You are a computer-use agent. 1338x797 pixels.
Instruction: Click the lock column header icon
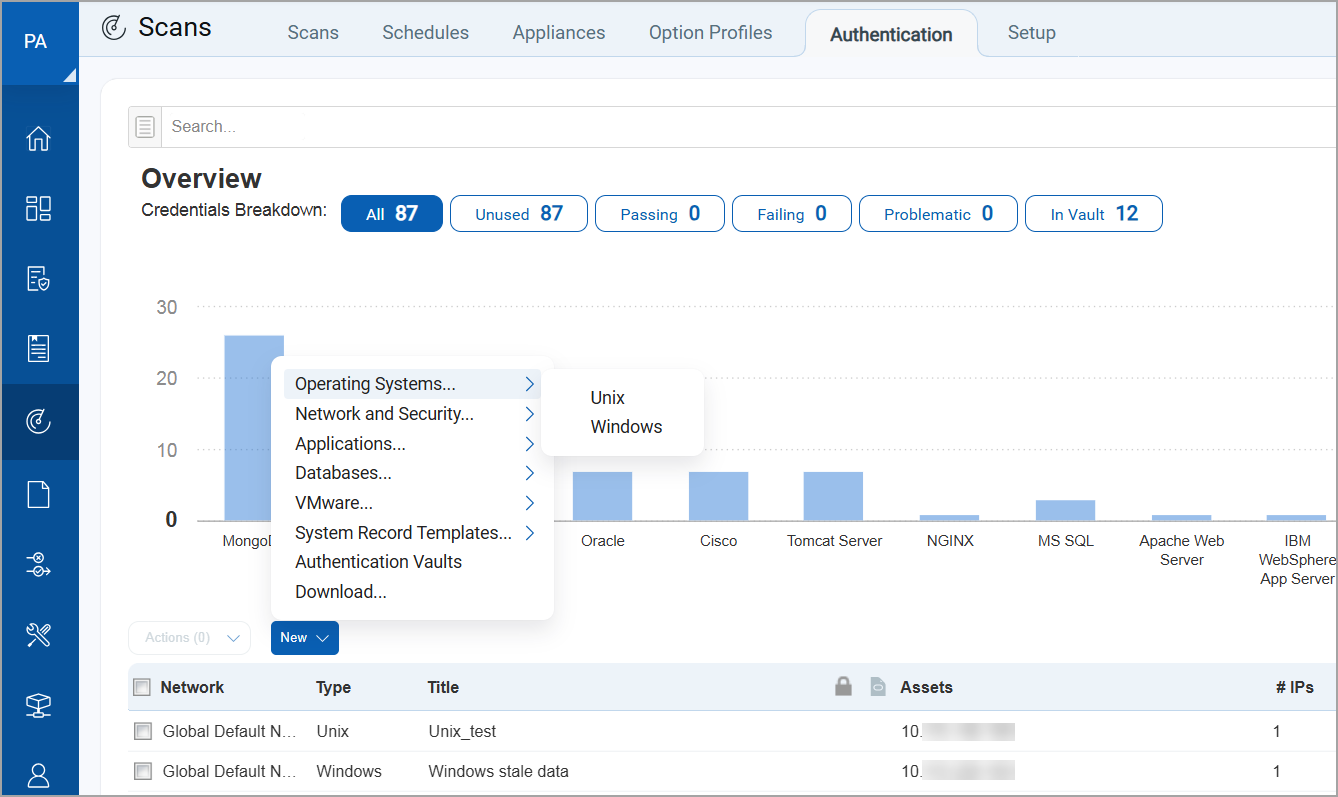pyautogui.click(x=843, y=686)
